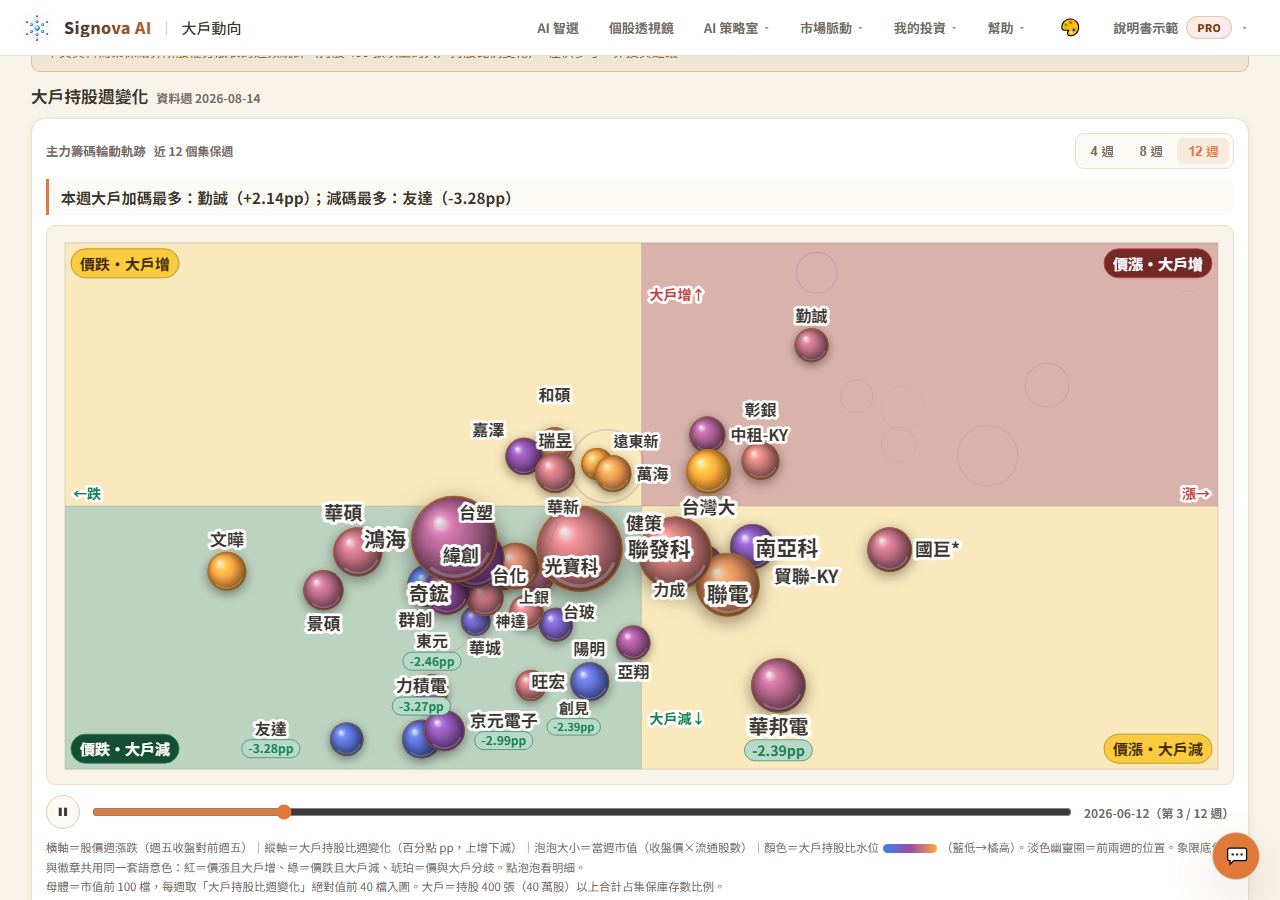Click the 大戶動向 page title
Screen dimensions: 1280x900
[x=211, y=28]
